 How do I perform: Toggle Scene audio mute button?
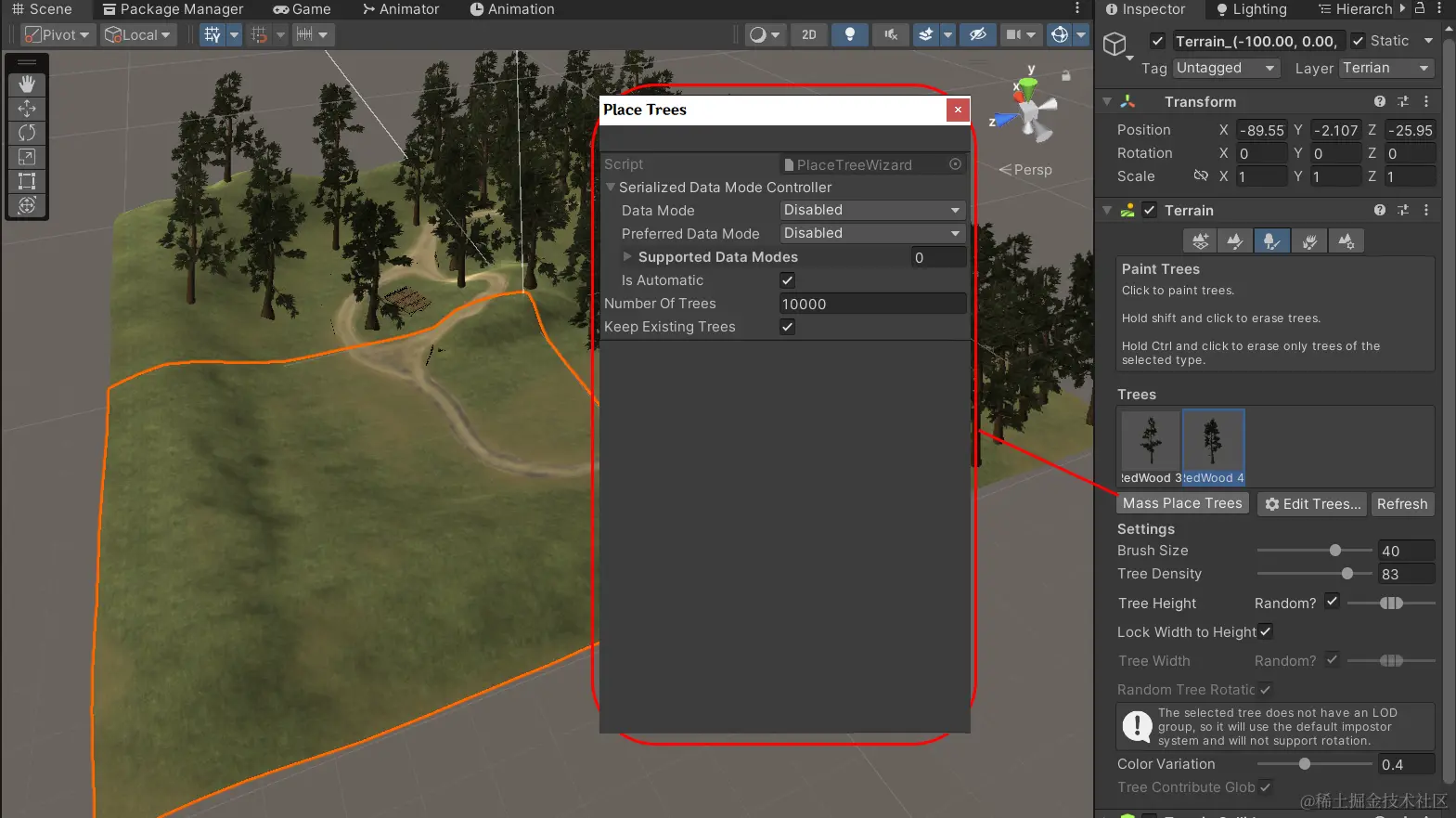pos(891,34)
